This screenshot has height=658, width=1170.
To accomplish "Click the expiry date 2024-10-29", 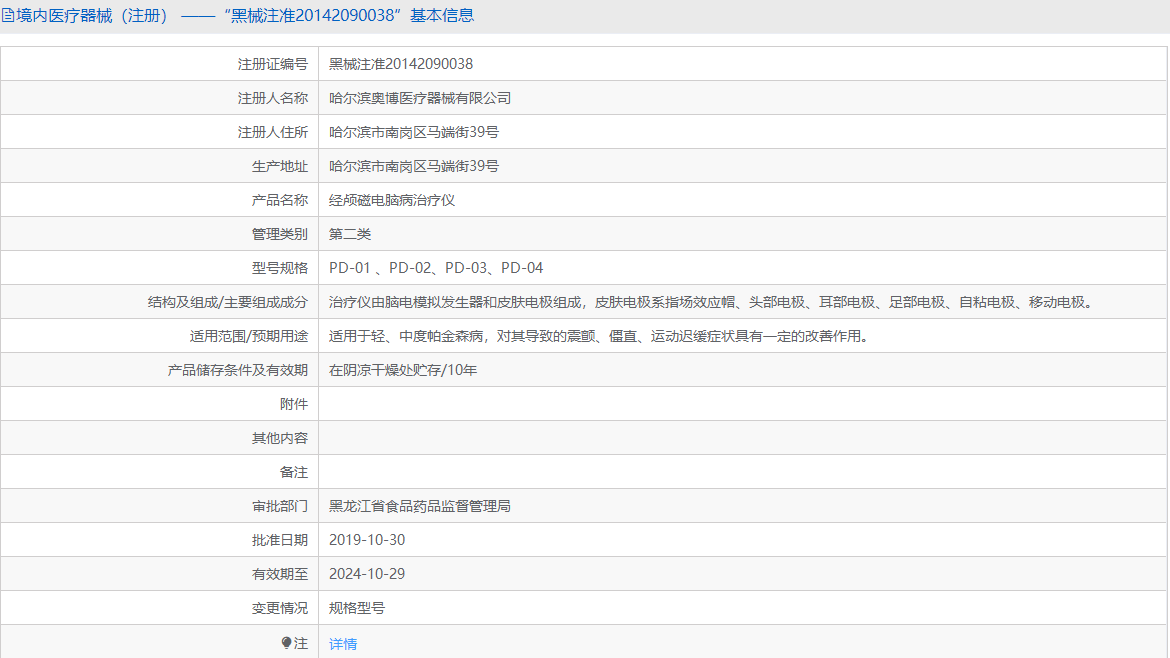I will click(367, 574).
